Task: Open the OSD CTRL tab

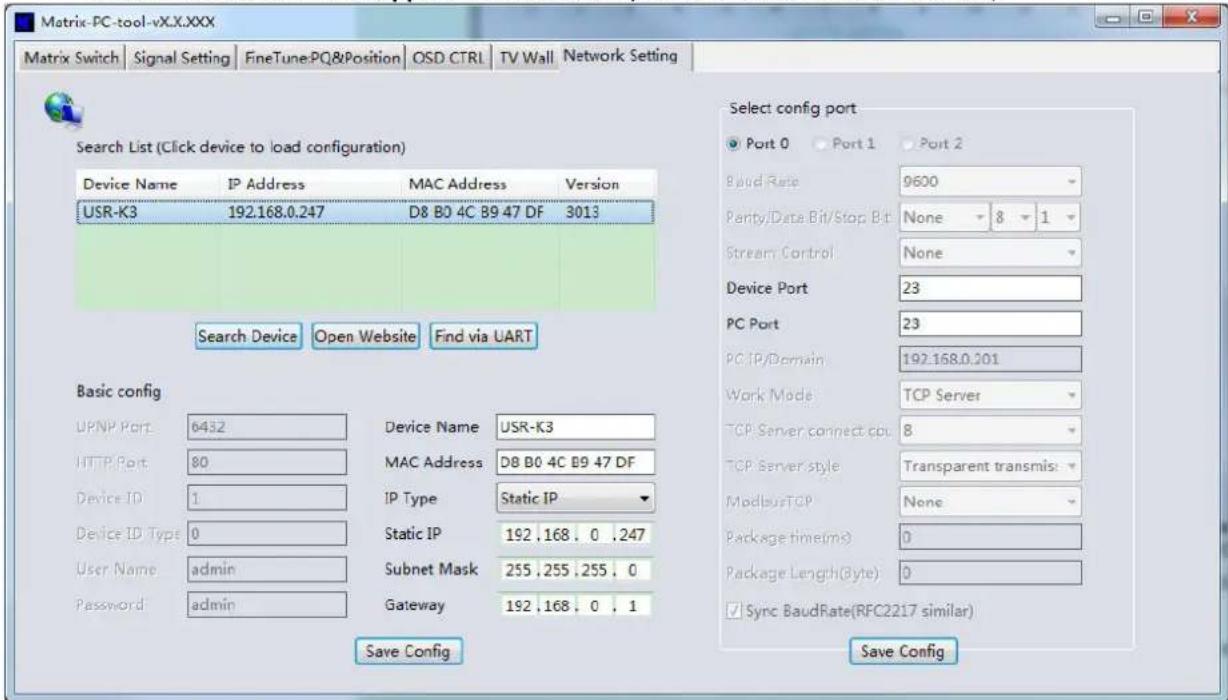Action: (x=448, y=58)
